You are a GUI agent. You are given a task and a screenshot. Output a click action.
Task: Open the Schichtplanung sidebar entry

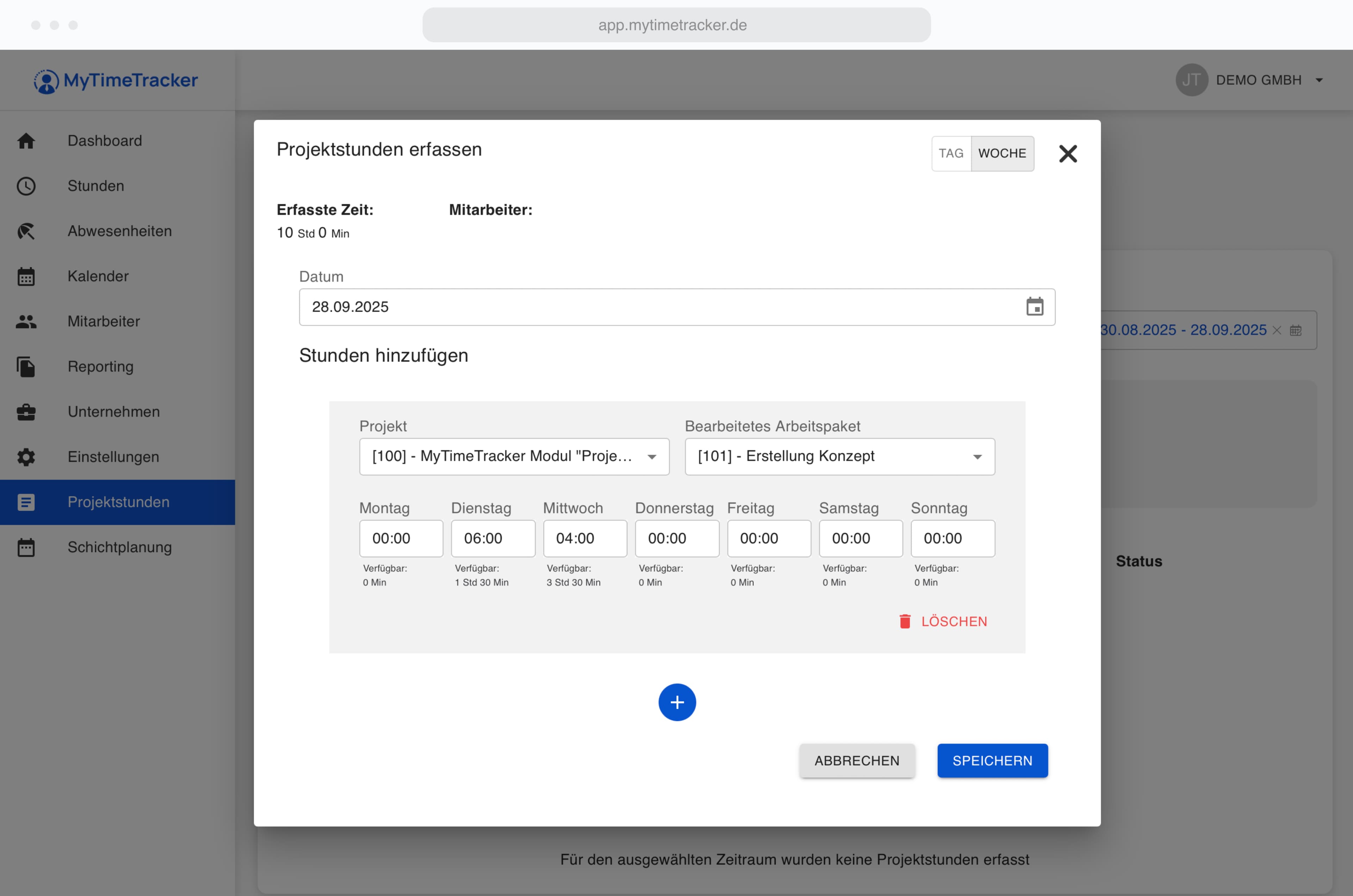[x=119, y=547]
